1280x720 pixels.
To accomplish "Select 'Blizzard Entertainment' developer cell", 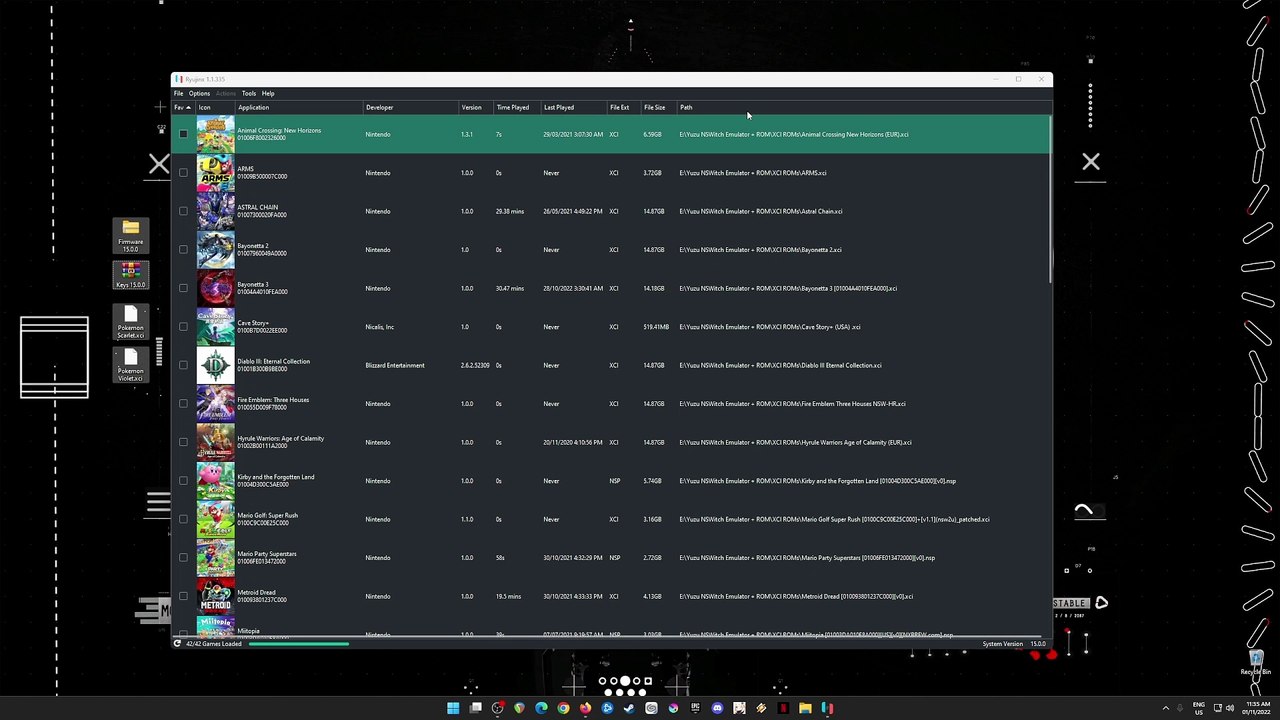I will click(395, 365).
